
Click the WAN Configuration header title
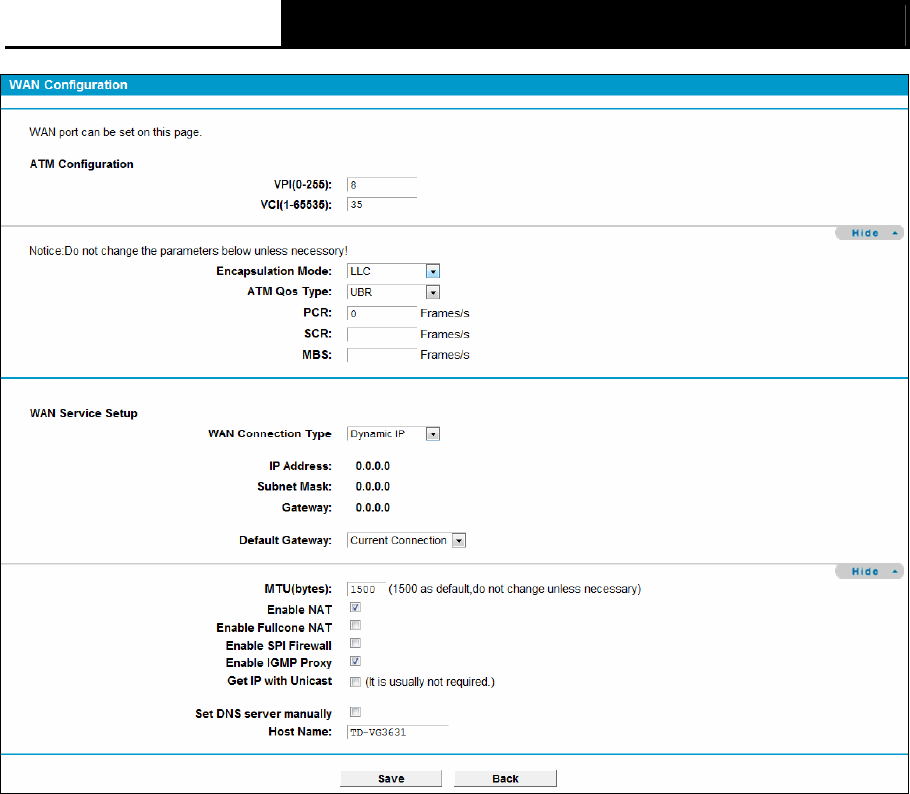pyautogui.click(x=68, y=85)
